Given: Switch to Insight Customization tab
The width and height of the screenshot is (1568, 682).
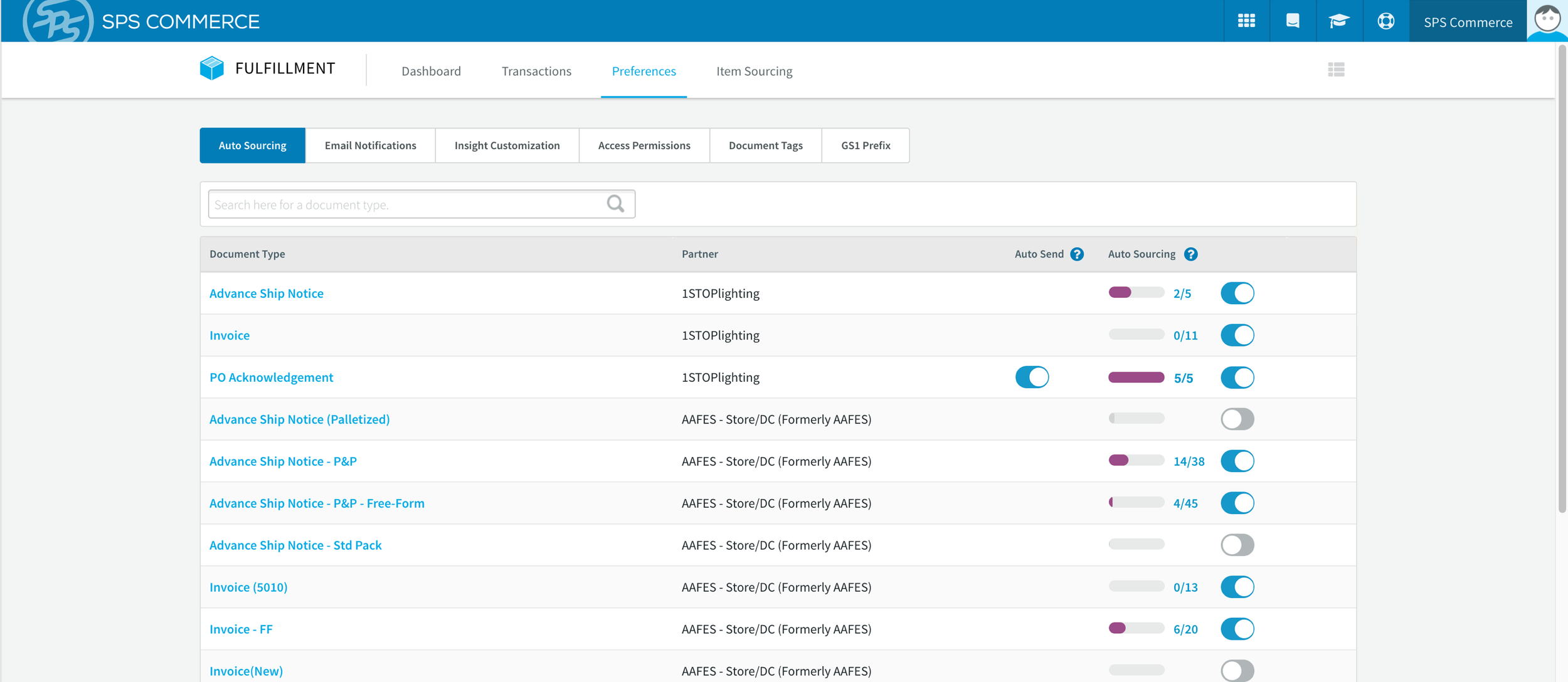Looking at the screenshot, I should (507, 145).
